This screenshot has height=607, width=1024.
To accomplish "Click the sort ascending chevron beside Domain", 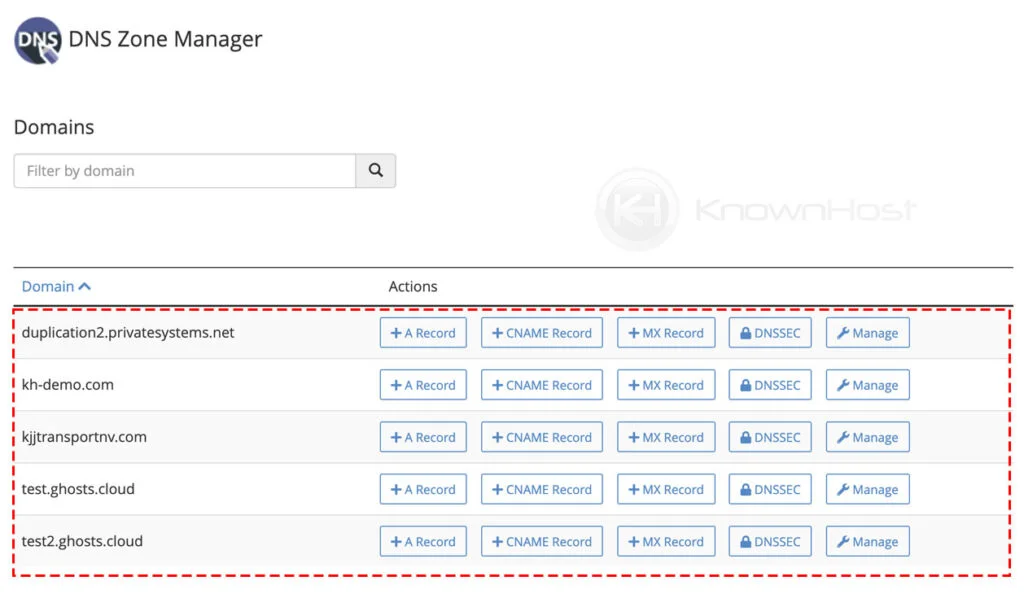I will pyautogui.click(x=85, y=286).
